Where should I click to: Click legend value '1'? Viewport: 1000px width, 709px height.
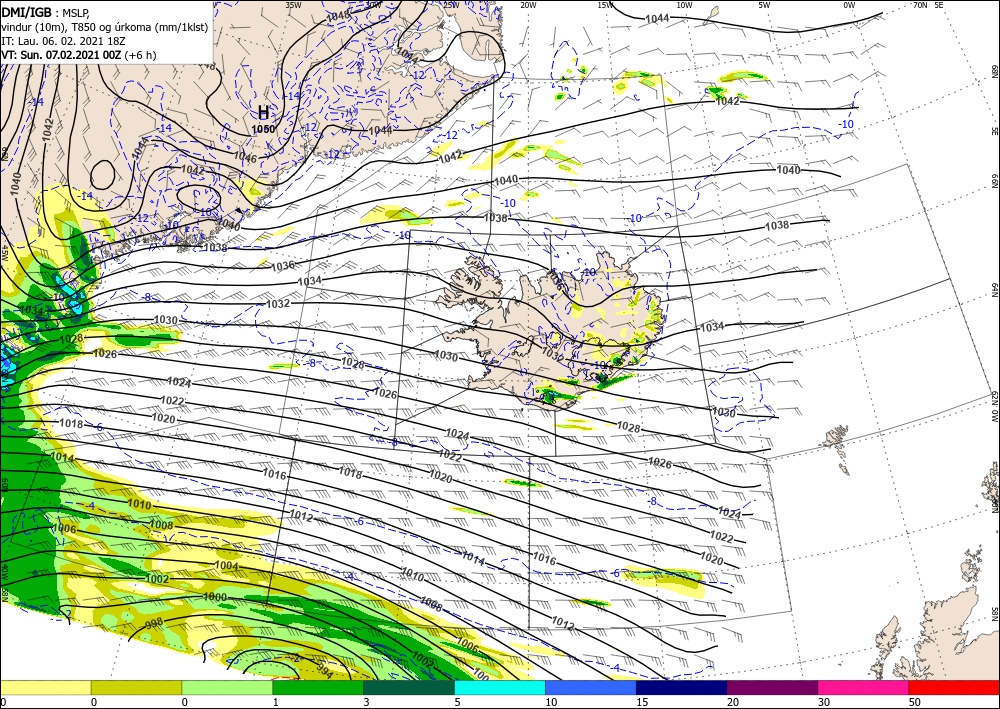point(276,702)
